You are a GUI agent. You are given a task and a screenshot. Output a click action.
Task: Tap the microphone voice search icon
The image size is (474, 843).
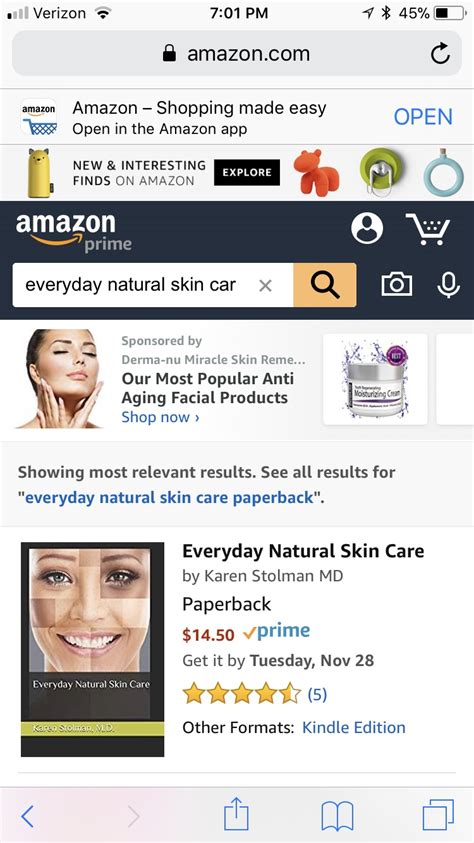click(448, 285)
